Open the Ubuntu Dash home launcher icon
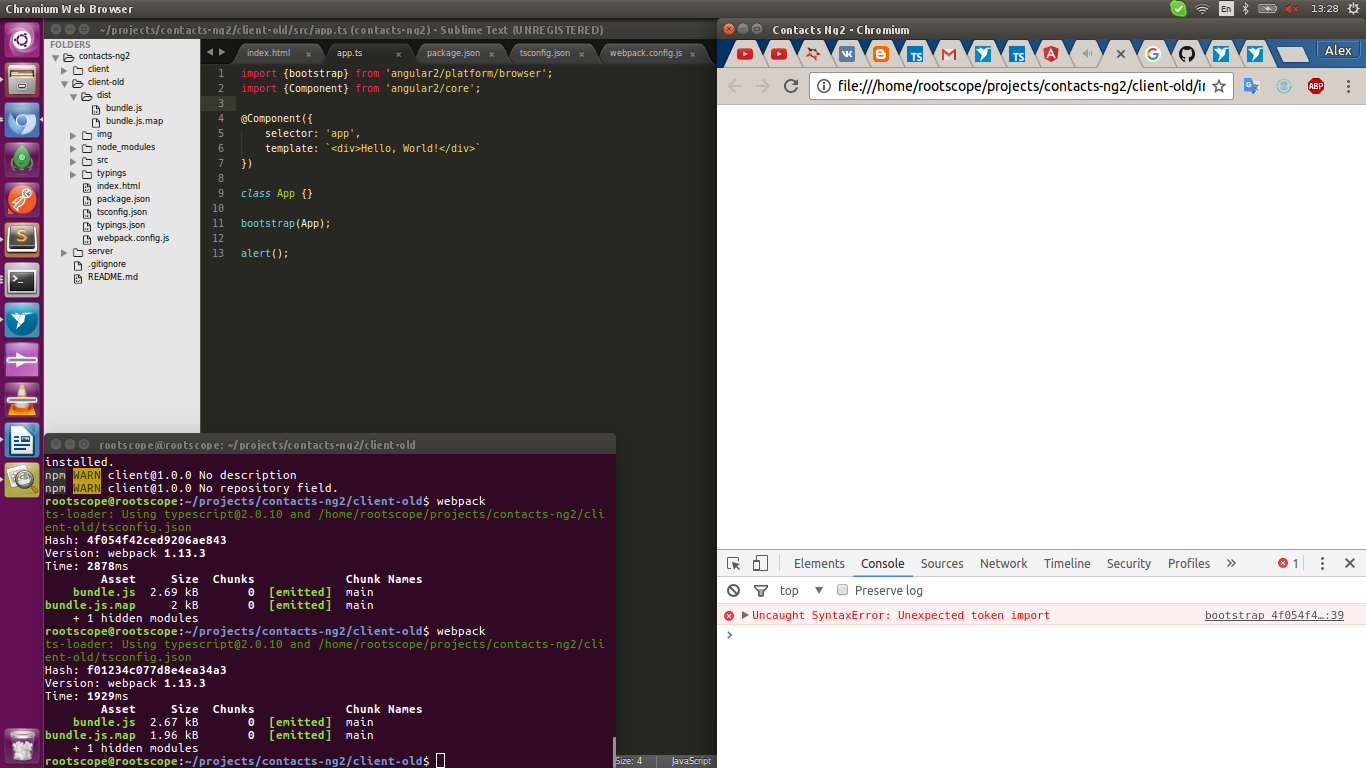 coord(22,41)
